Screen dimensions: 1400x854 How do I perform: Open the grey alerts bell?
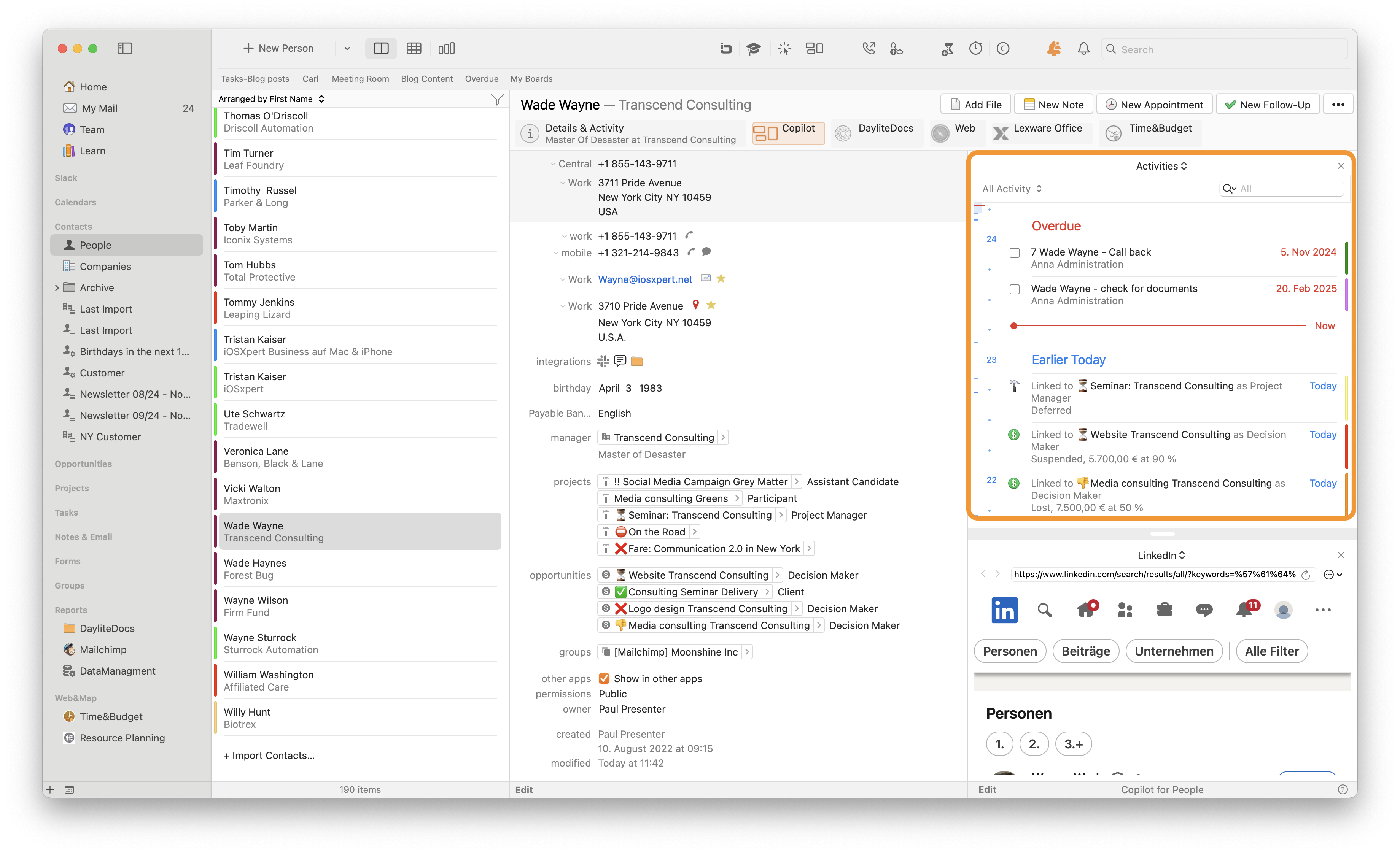point(1083,49)
